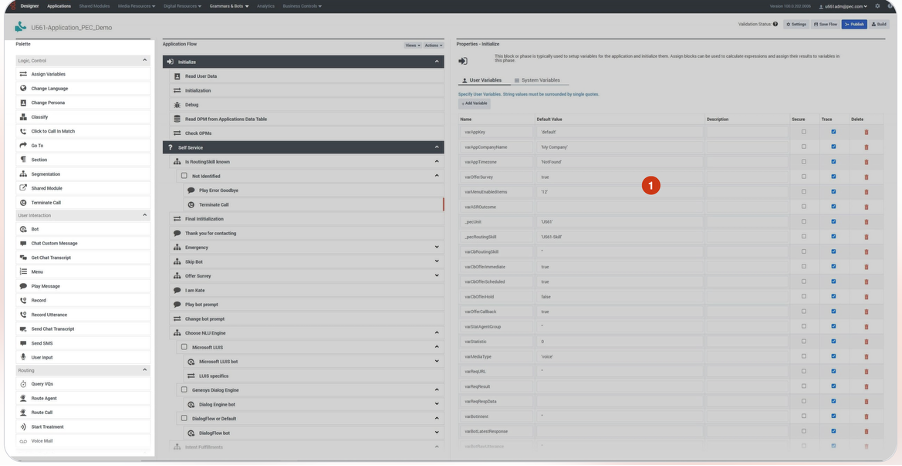Image resolution: width=902 pixels, height=466 pixels.
Task: Open Read OPM from Applications Data Table block
Action: pyautogui.click(x=307, y=119)
